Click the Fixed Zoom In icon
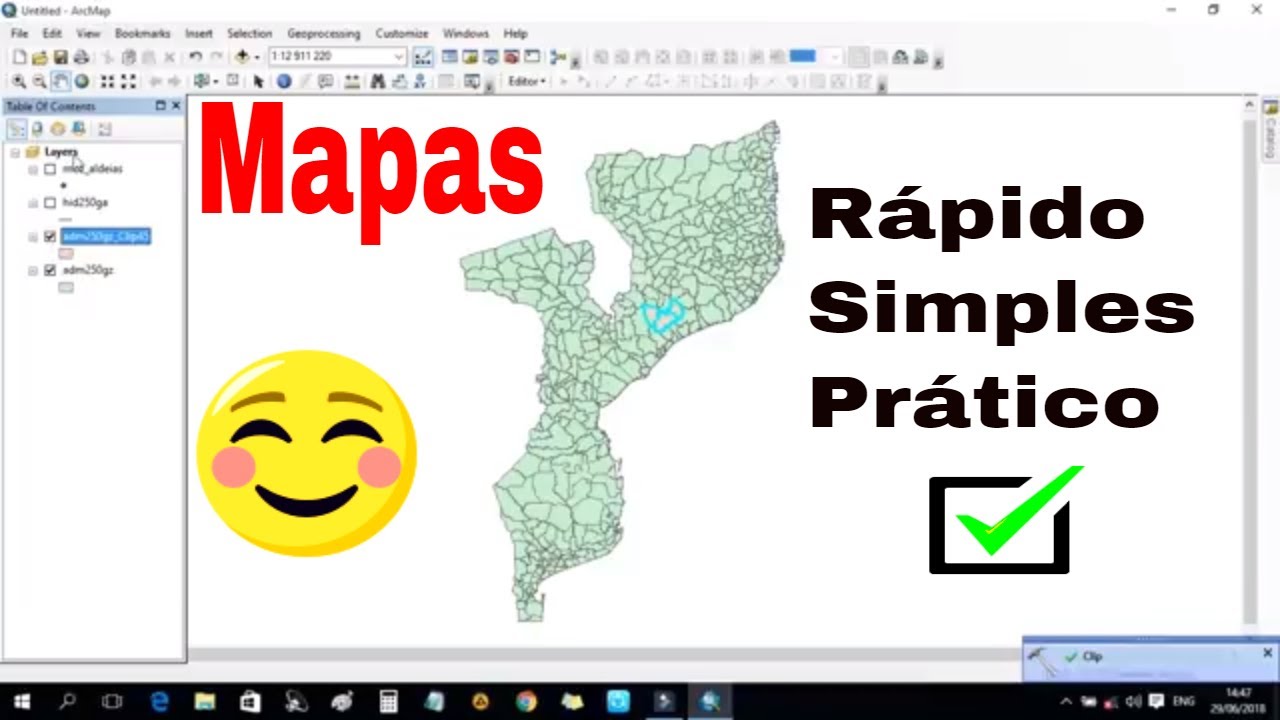1280x720 pixels. pos(108,82)
